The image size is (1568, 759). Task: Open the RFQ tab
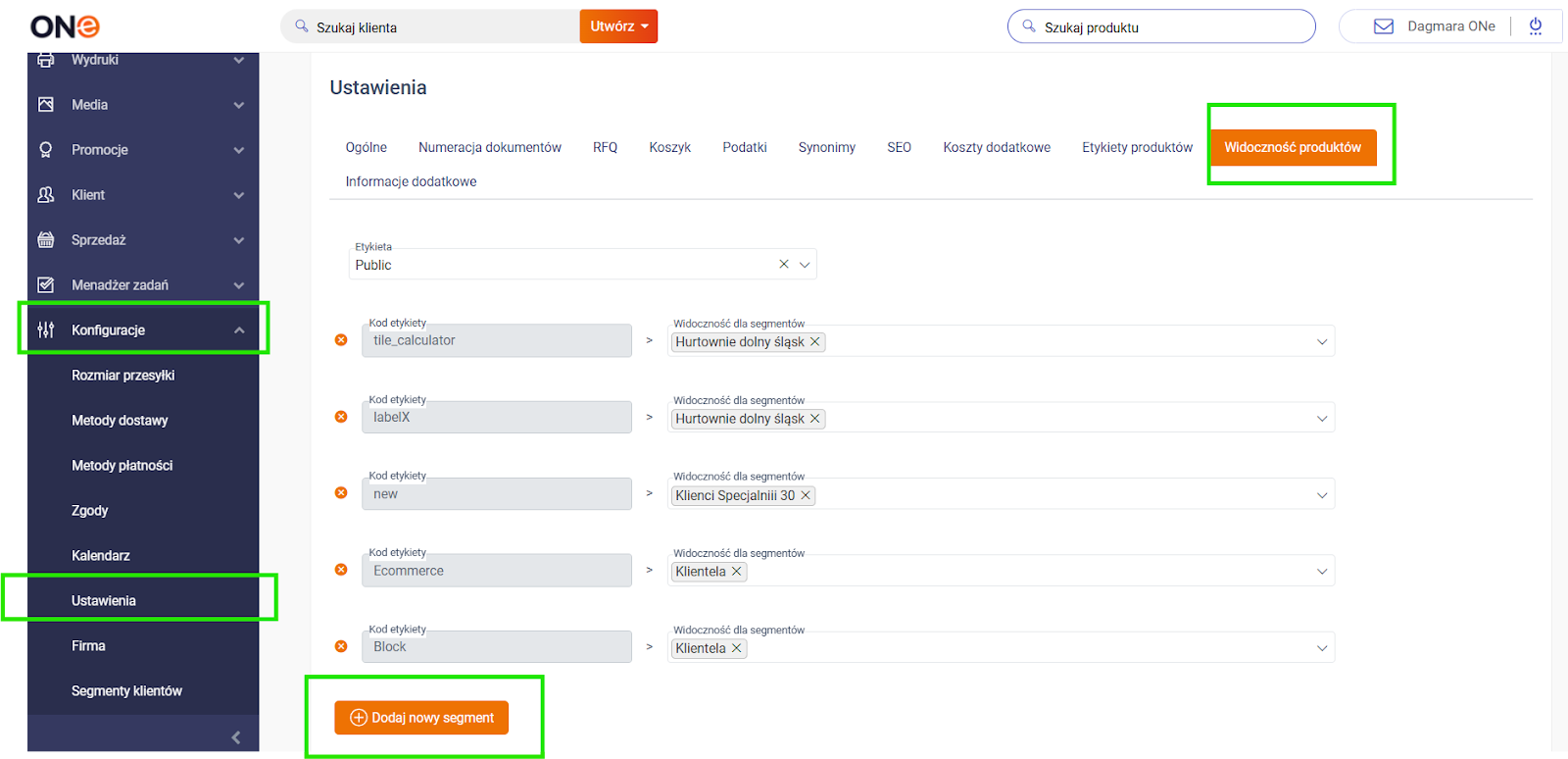point(605,147)
